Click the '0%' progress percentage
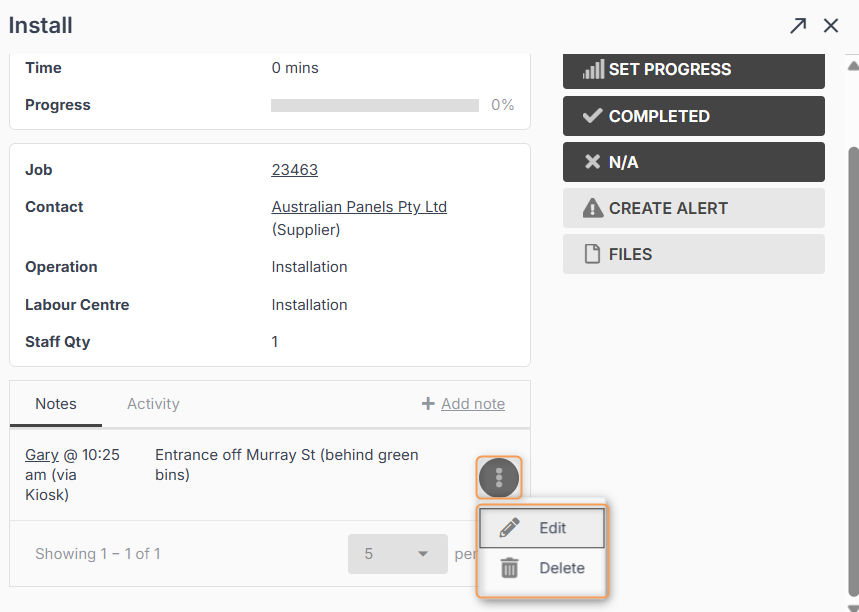Viewport: 859px width, 612px height. [x=502, y=105]
